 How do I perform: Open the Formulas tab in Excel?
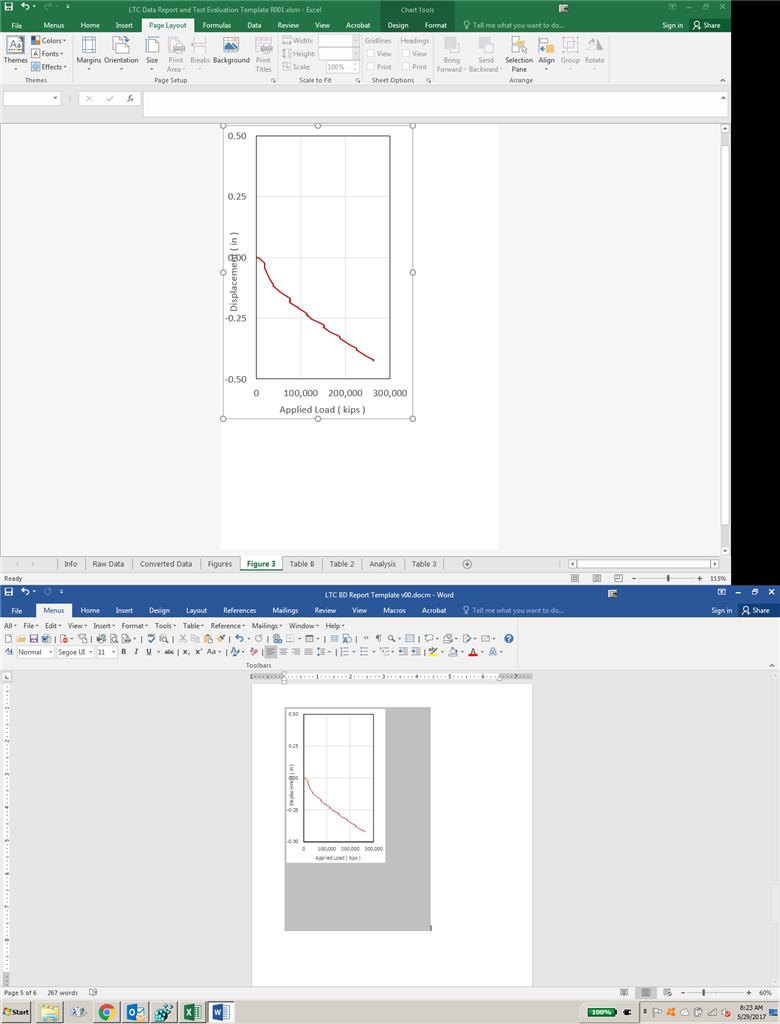coord(217,25)
